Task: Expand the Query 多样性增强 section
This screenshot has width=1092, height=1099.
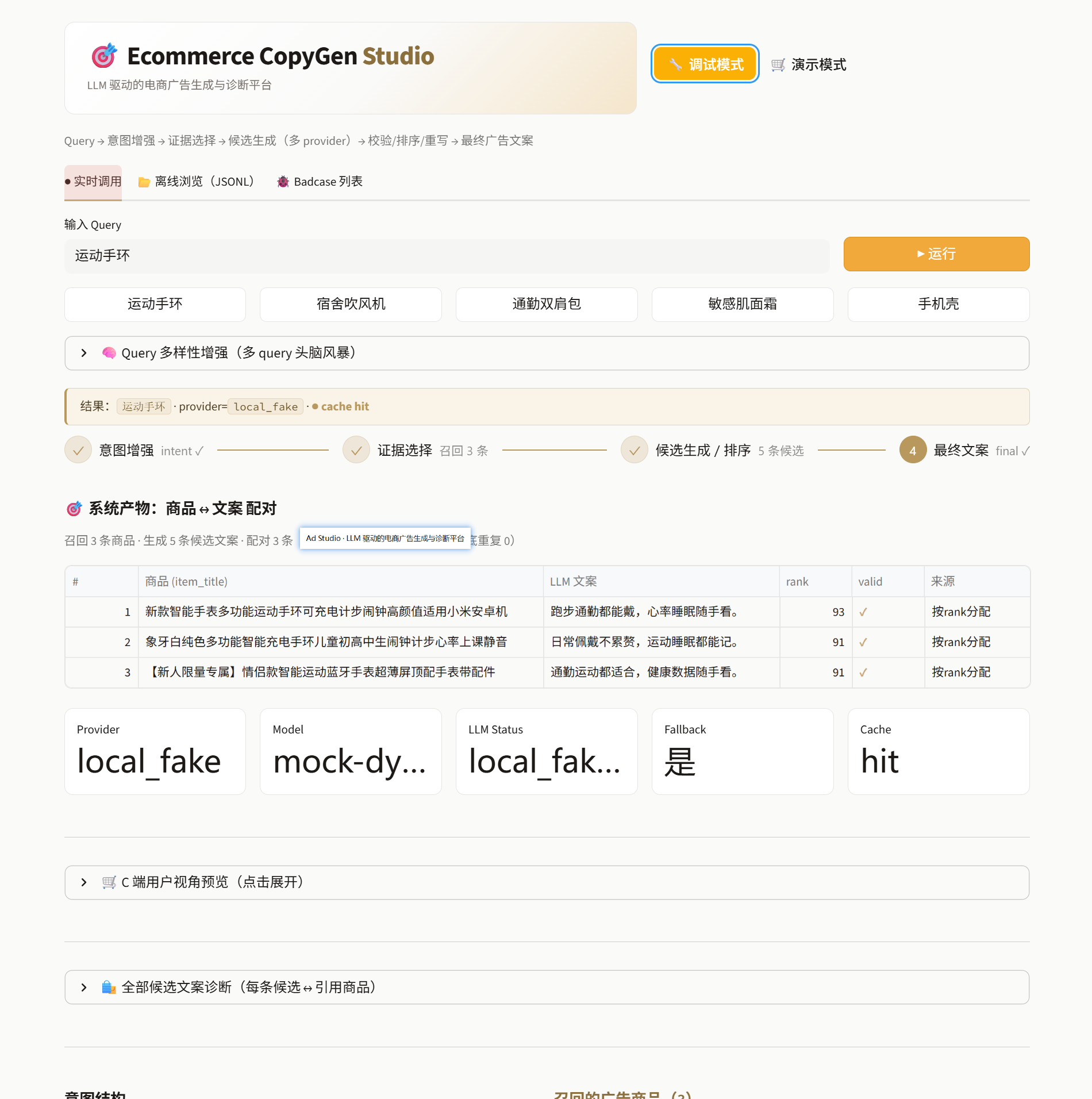Action: [x=547, y=353]
